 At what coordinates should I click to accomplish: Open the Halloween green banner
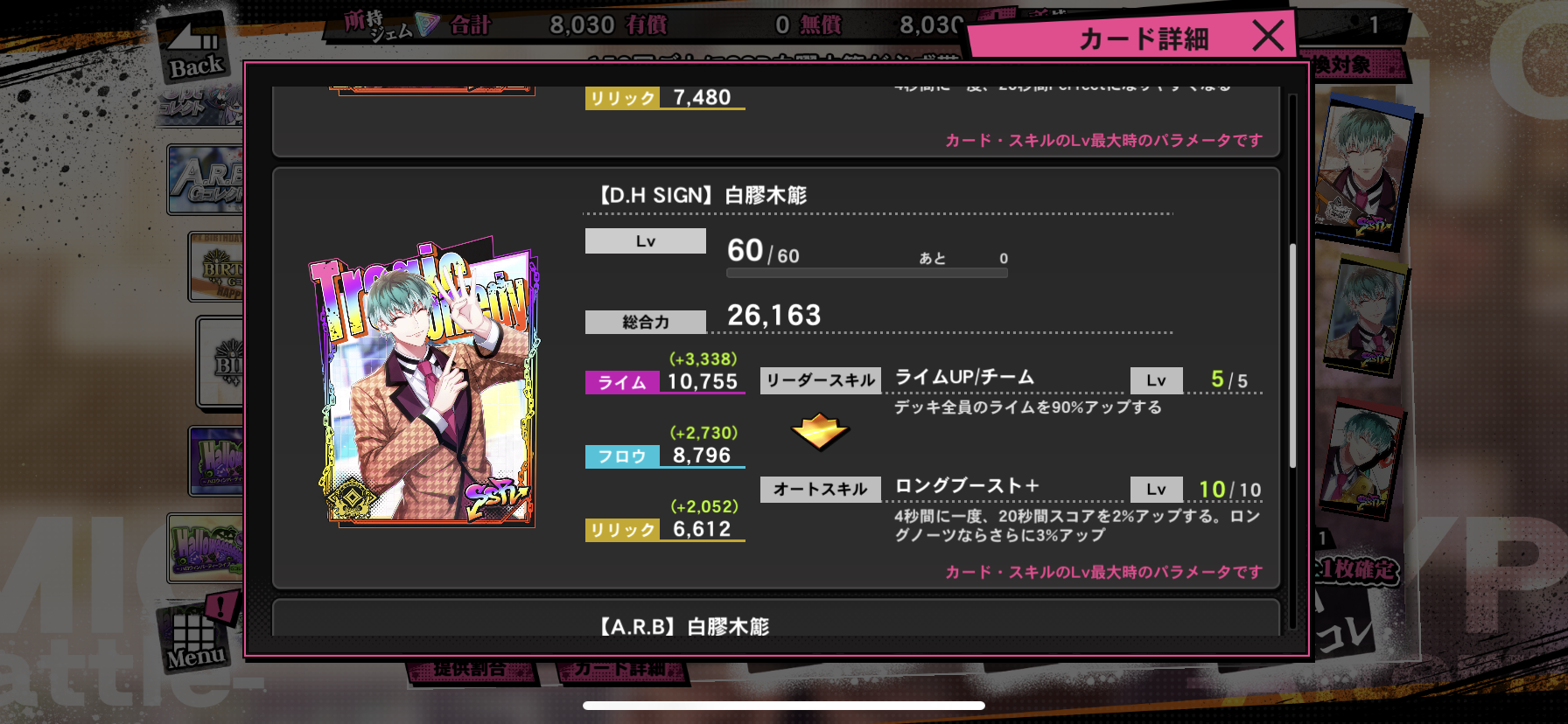[206, 548]
